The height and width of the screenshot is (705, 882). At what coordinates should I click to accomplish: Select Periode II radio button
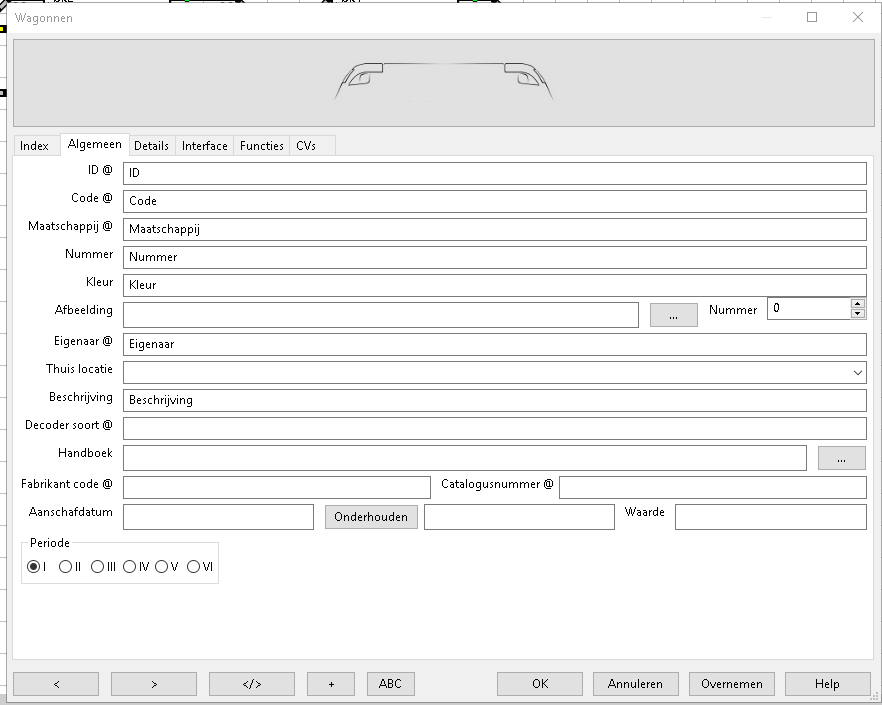66,567
